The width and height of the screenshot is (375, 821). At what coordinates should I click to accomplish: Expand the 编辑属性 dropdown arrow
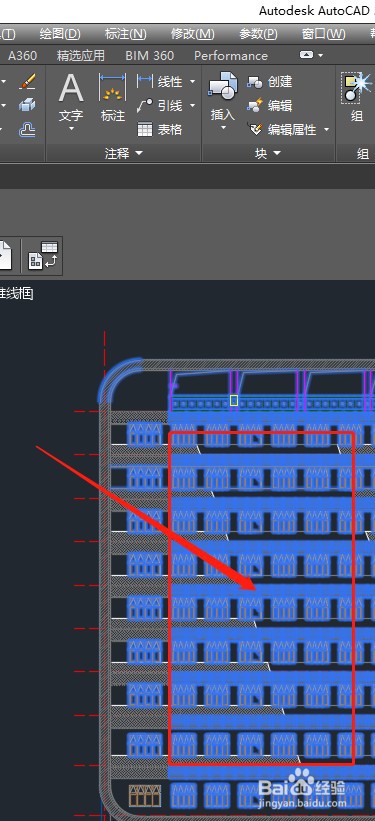pyautogui.click(x=326, y=129)
